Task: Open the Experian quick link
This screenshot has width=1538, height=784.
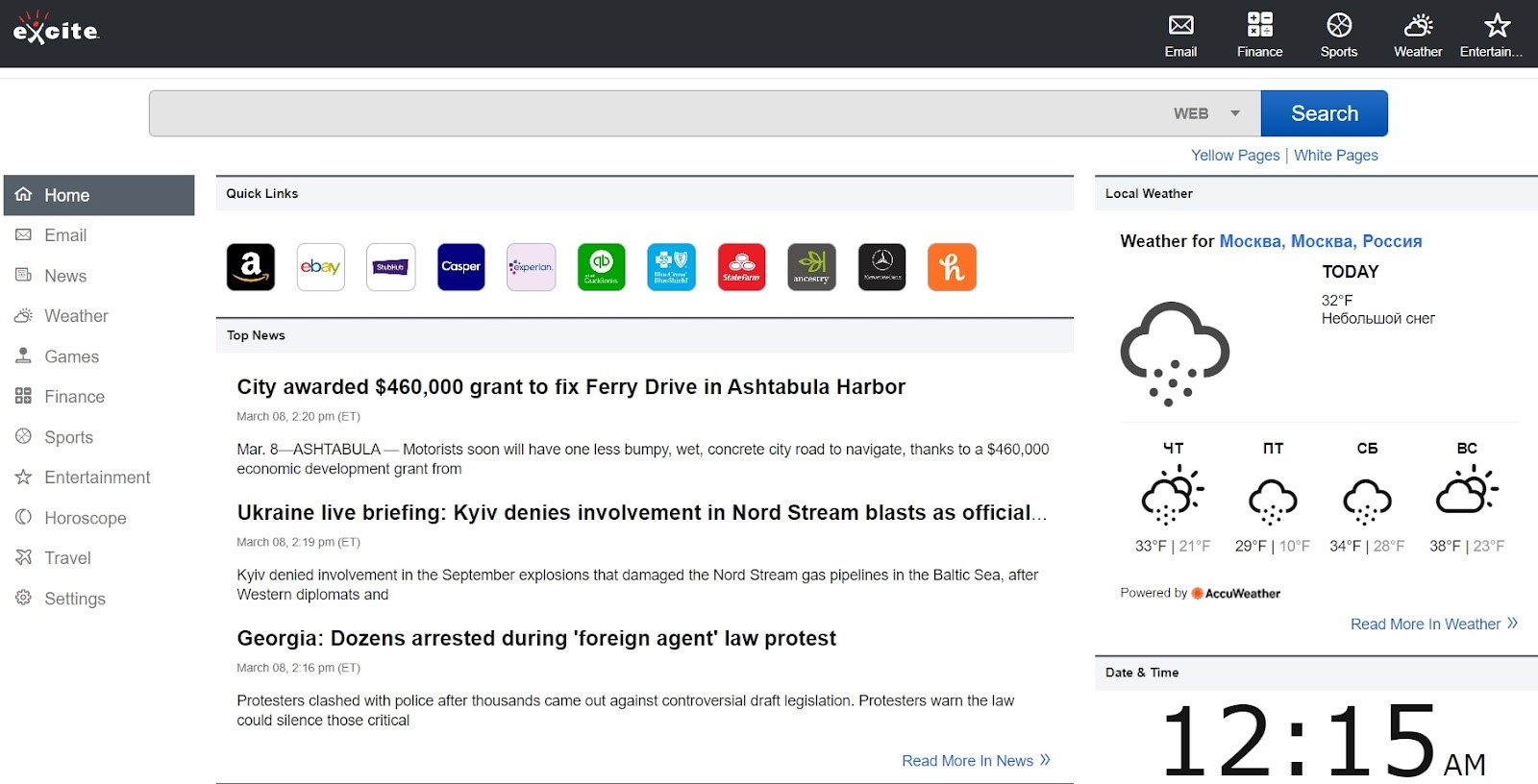Action: point(532,267)
